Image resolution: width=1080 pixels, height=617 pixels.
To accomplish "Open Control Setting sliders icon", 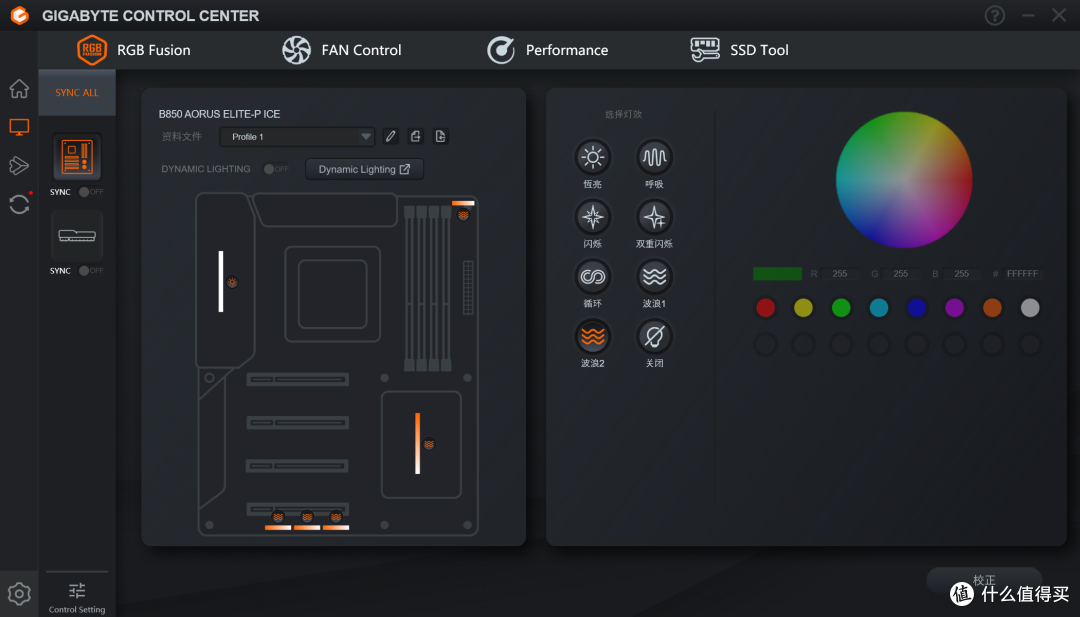I will [77, 591].
